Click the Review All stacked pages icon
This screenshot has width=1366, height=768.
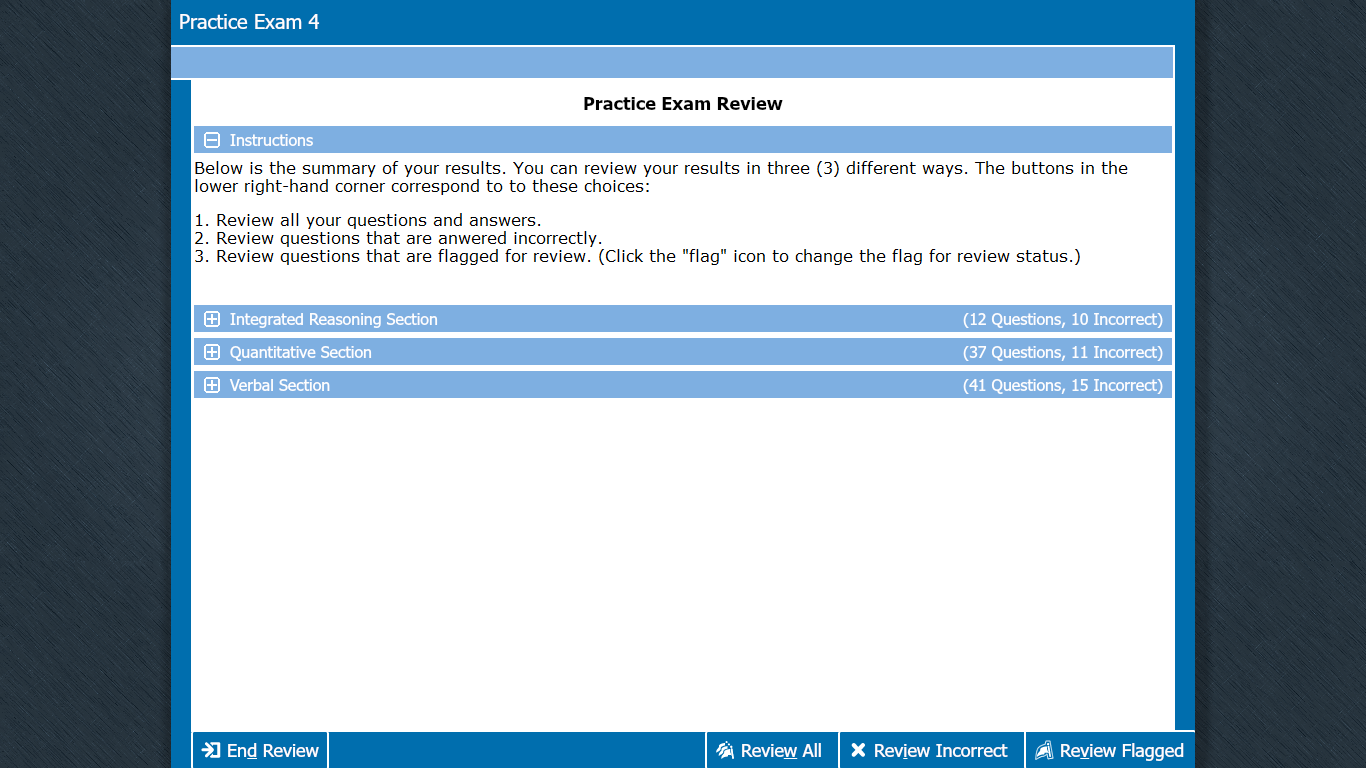point(725,750)
